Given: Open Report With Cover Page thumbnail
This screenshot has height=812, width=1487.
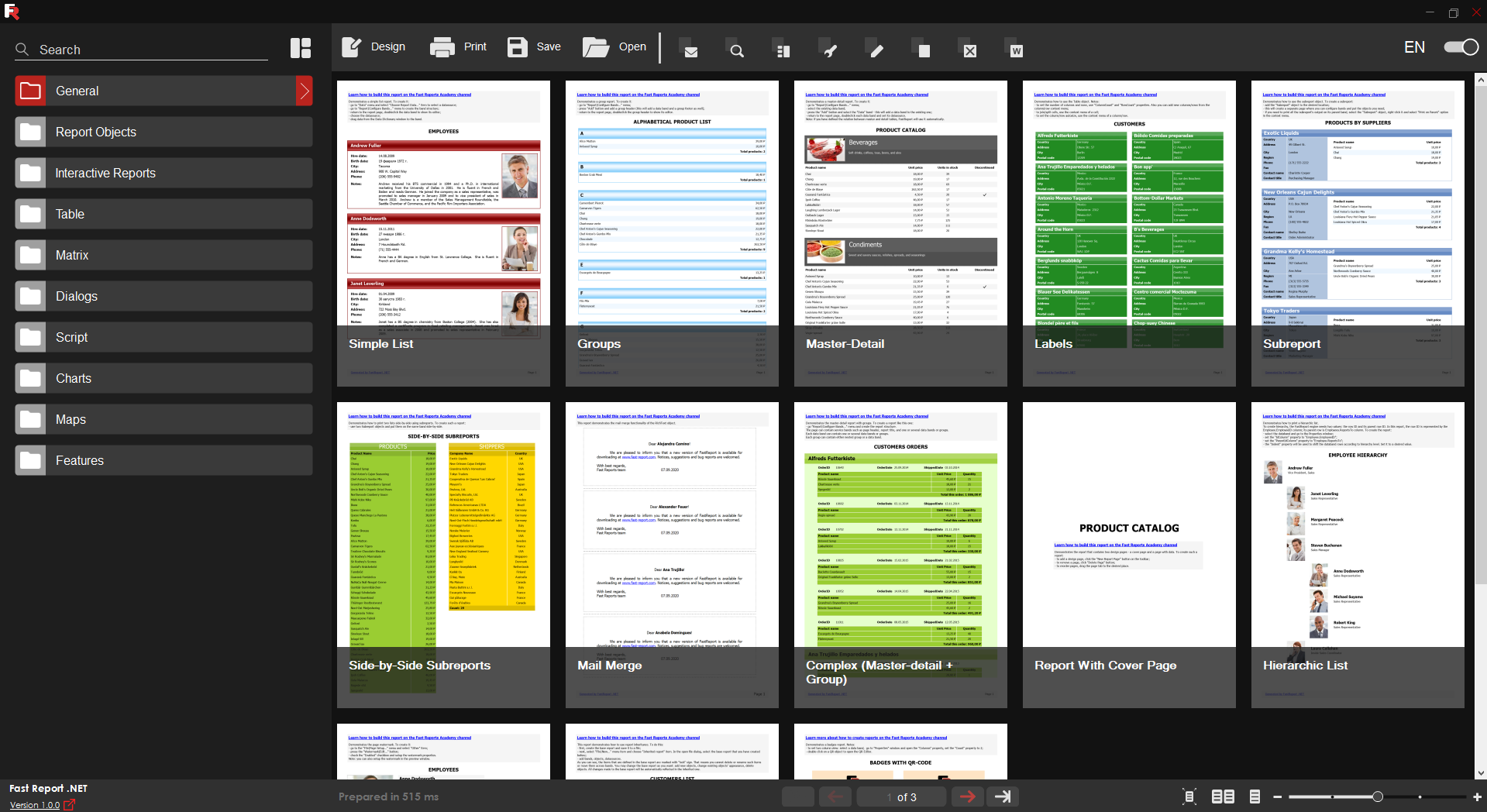Looking at the screenshot, I should (1129, 555).
